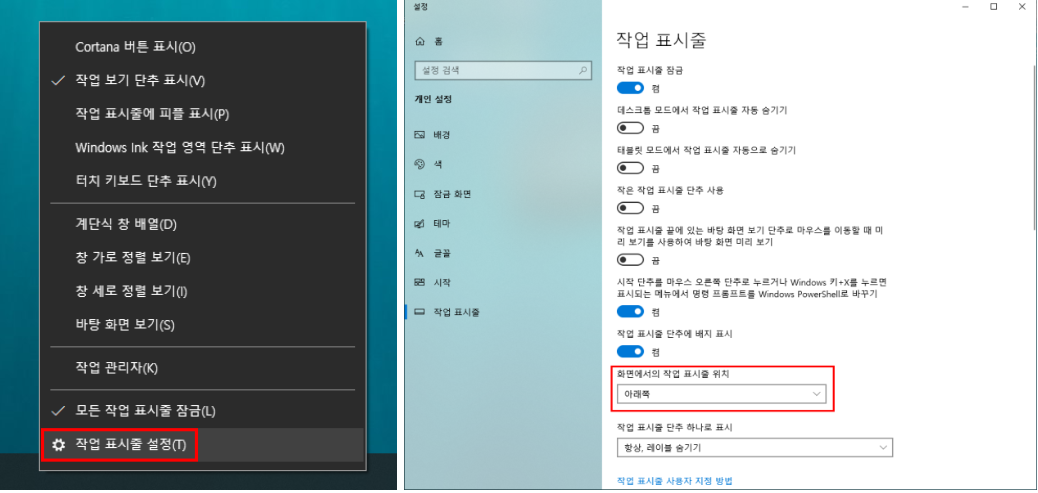This screenshot has height=493, width=1038.
Task: Open 화면에서의 작업 표시줄 위치 dropdown
Action: click(722, 395)
